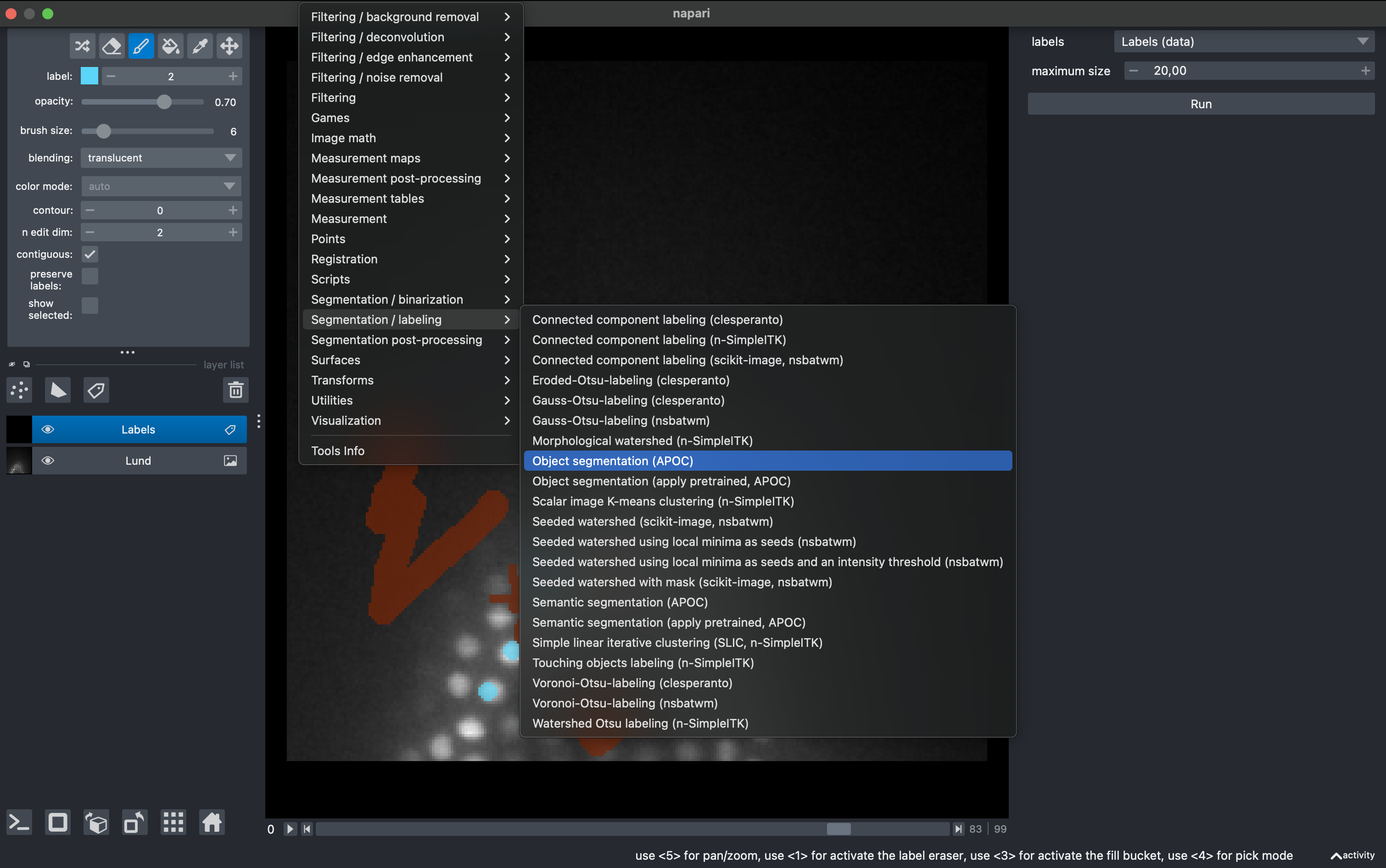The image size is (1386, 868).
Task: Enable show selected labels
Action: point(89,306)
